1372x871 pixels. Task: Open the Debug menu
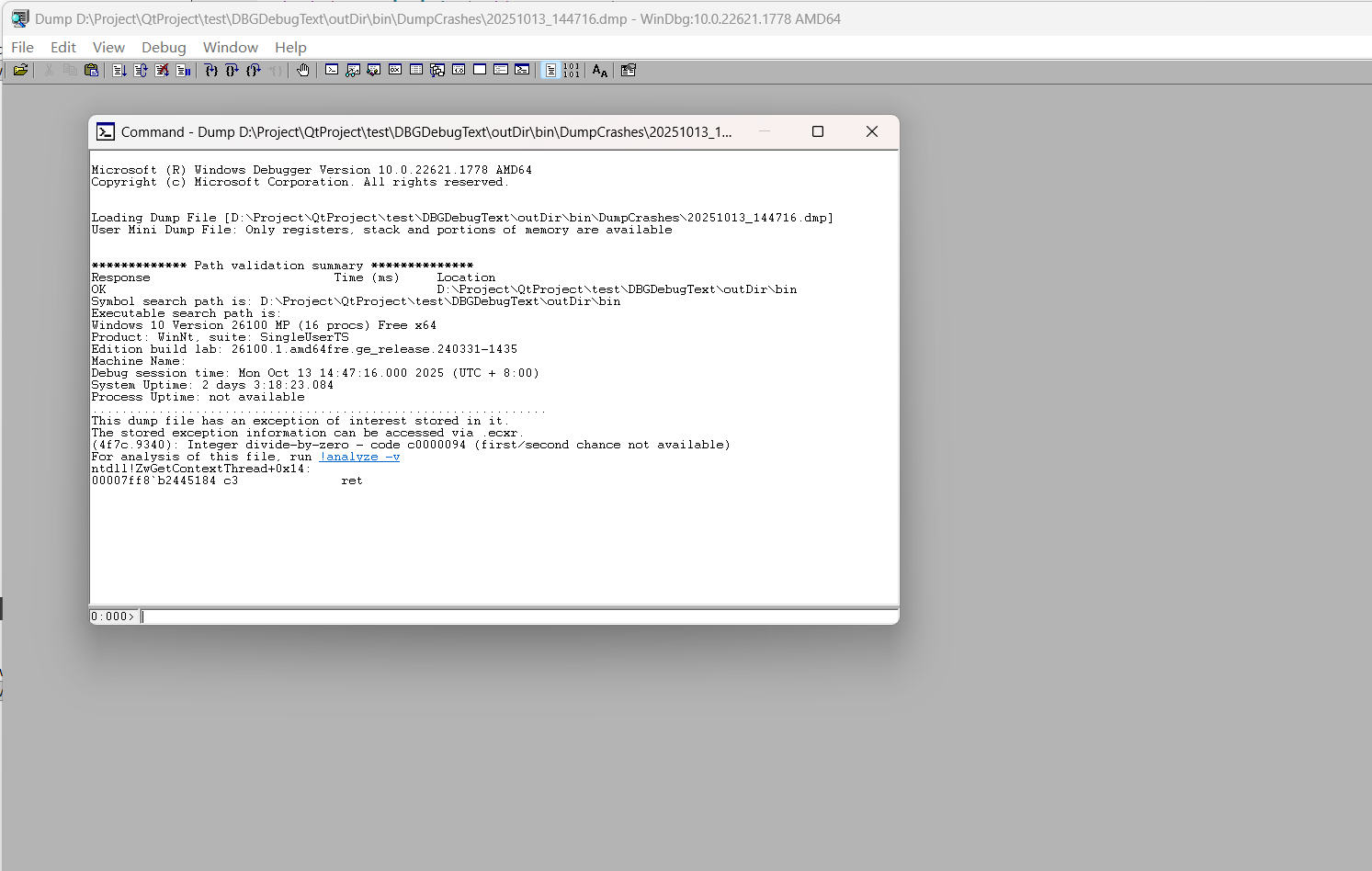pos(164,47)
